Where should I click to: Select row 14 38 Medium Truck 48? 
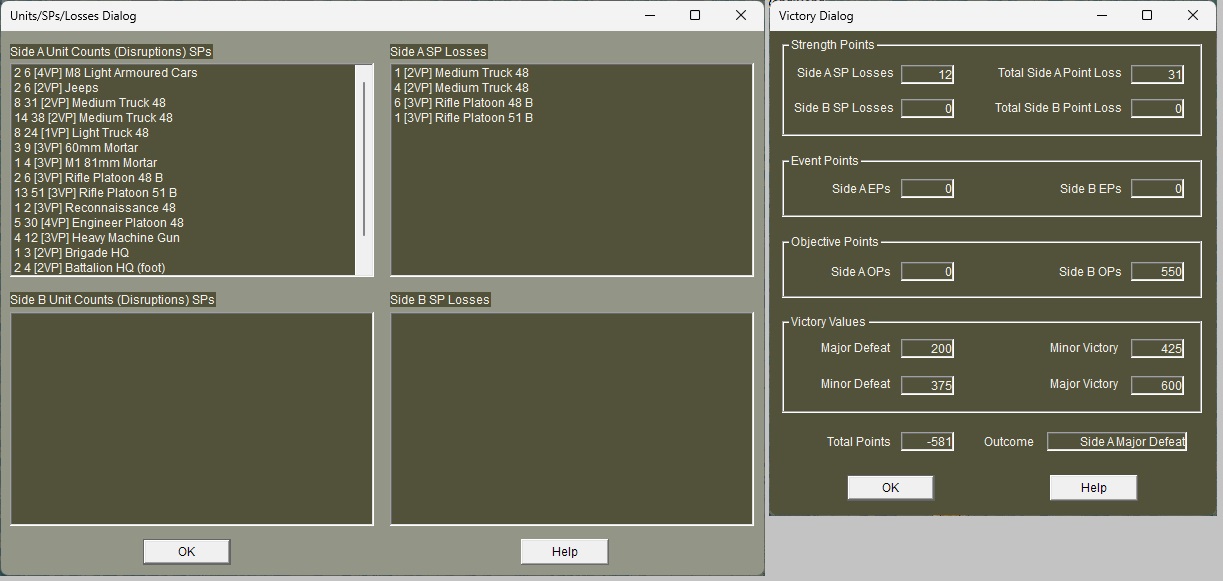(184, 118)
